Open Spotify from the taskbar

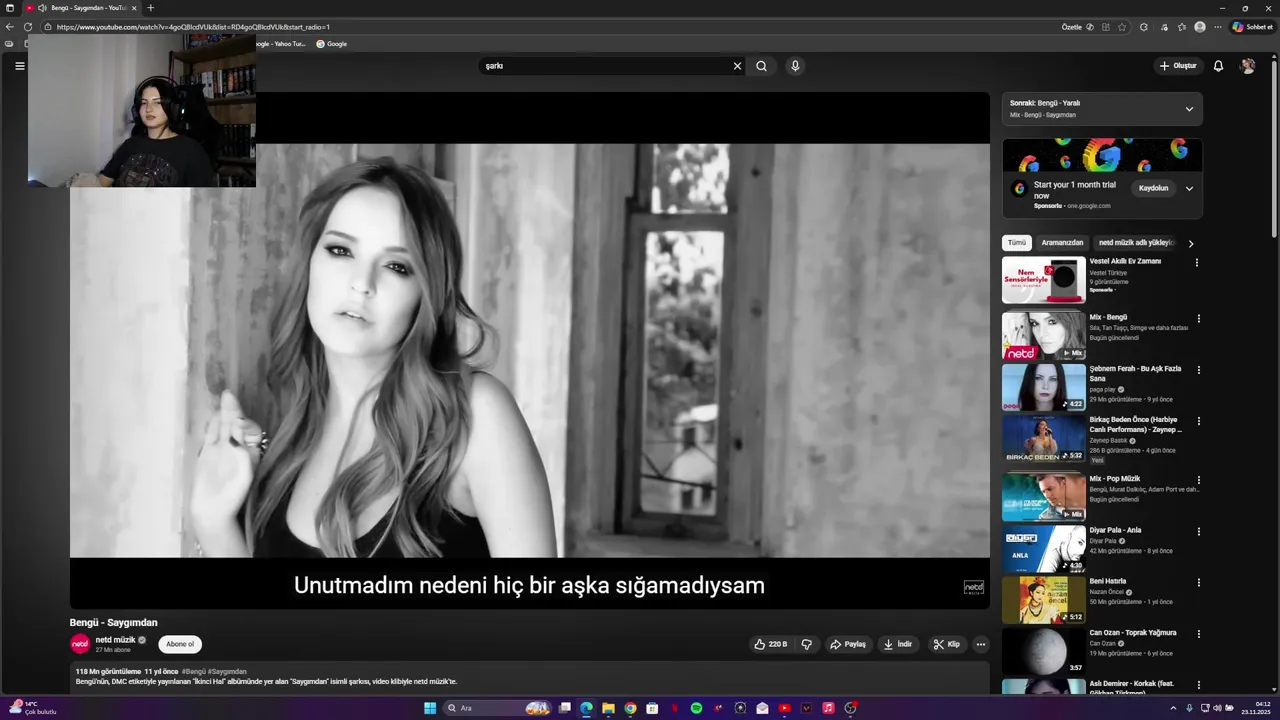pyautogui.click(x=696, y=708)
